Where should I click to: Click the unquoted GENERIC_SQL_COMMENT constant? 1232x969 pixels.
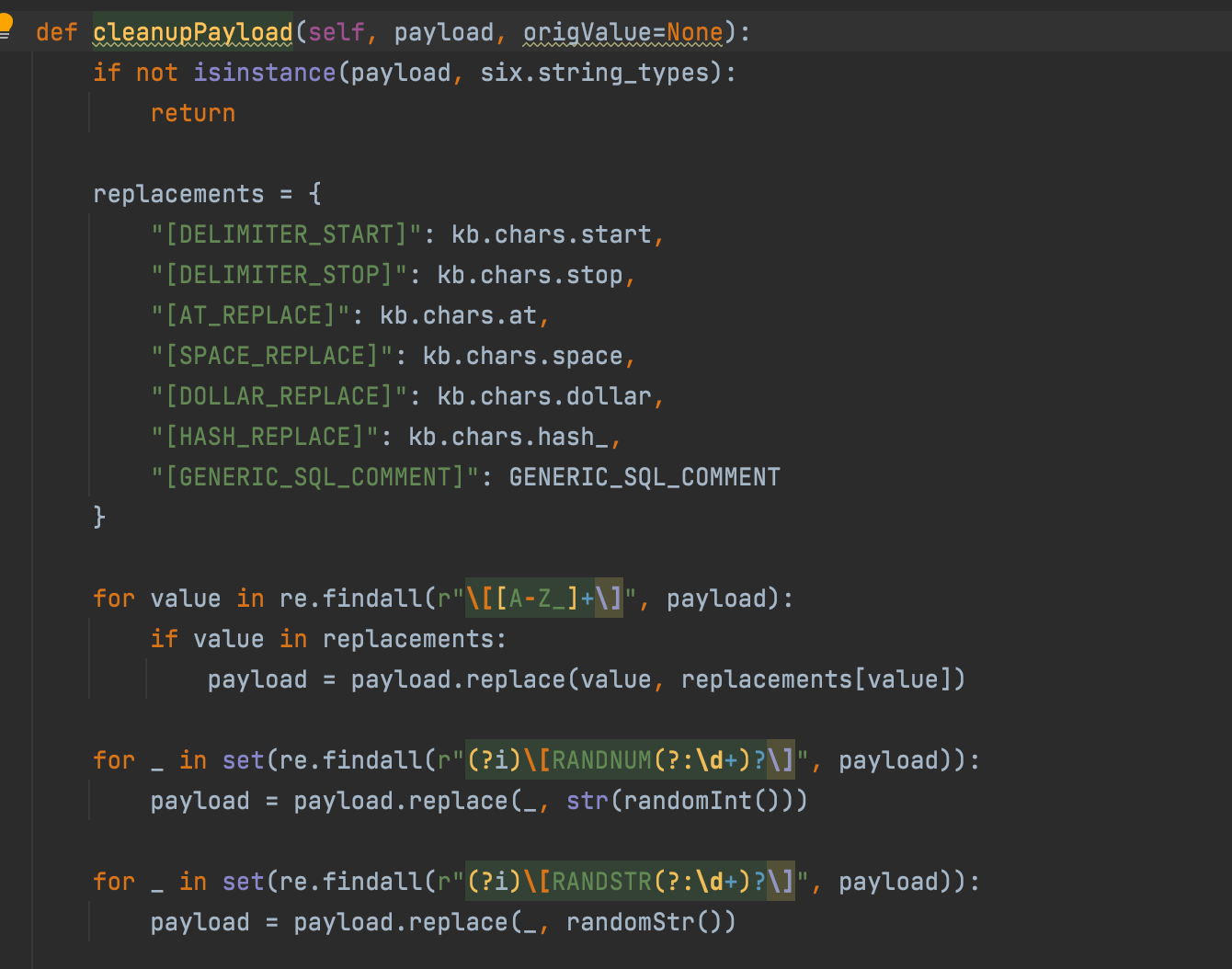coord(644,478)
